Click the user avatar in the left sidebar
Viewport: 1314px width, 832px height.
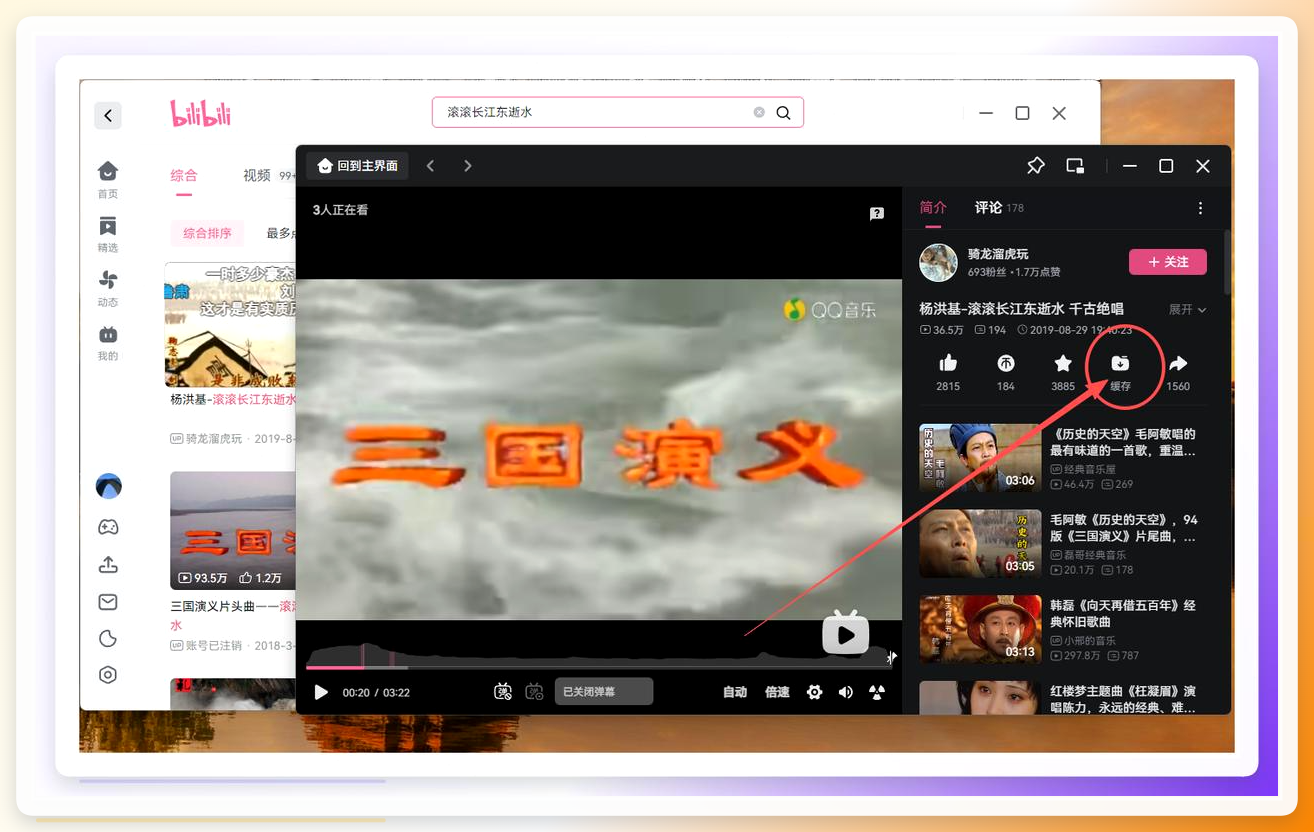click(108, 487)
